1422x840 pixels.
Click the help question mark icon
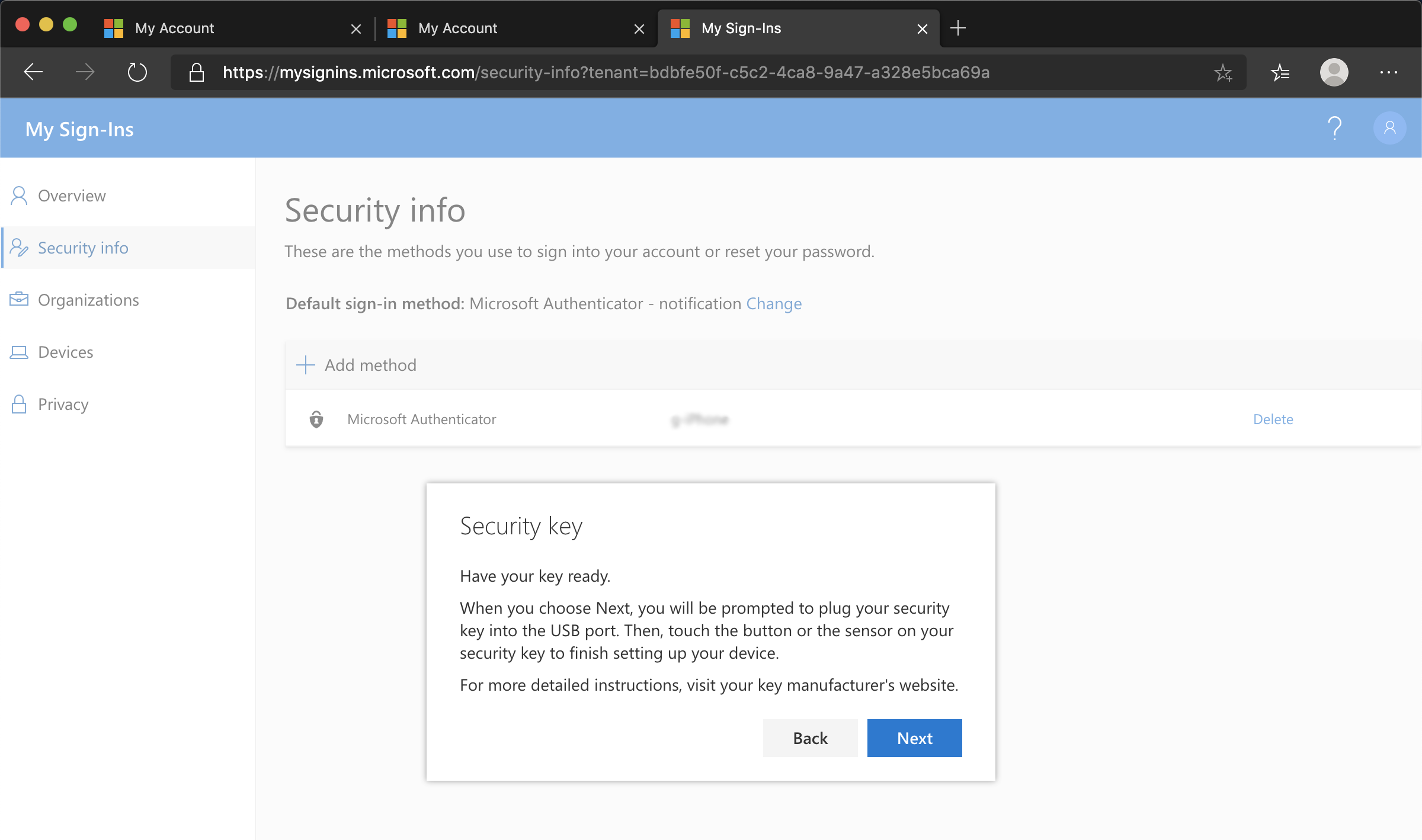pyautogui.click(x=1334, y=128)
